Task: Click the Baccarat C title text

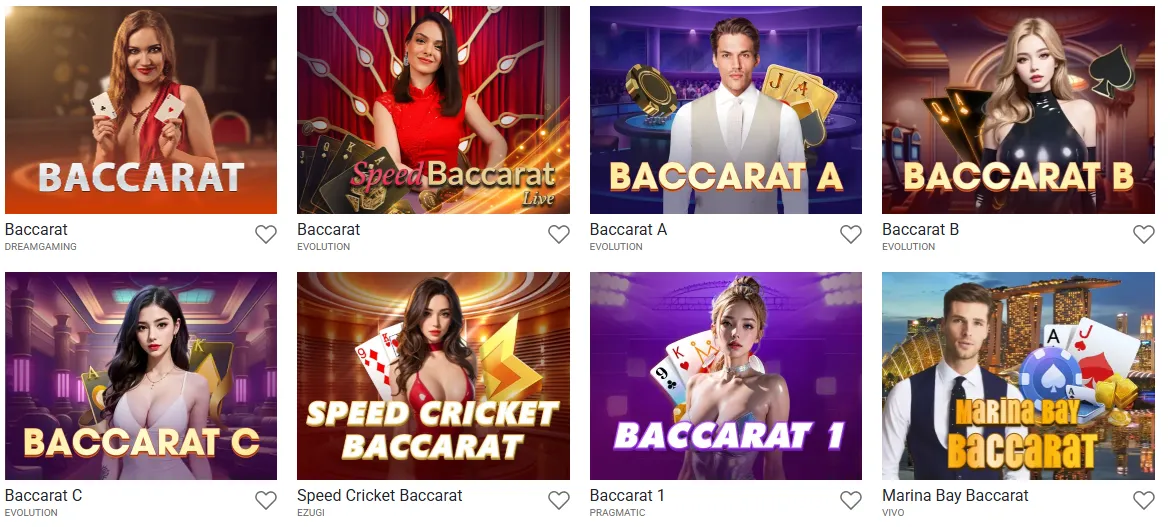Action: pos(43,496)
